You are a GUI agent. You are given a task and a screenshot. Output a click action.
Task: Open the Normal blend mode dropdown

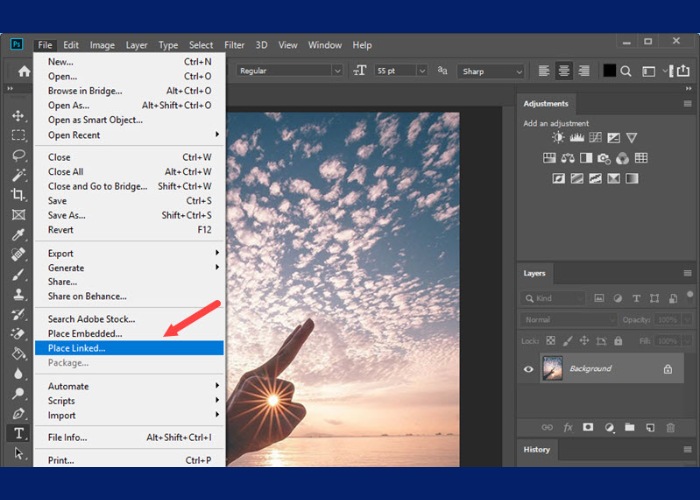pyautogui.click(x=569, y=320)
